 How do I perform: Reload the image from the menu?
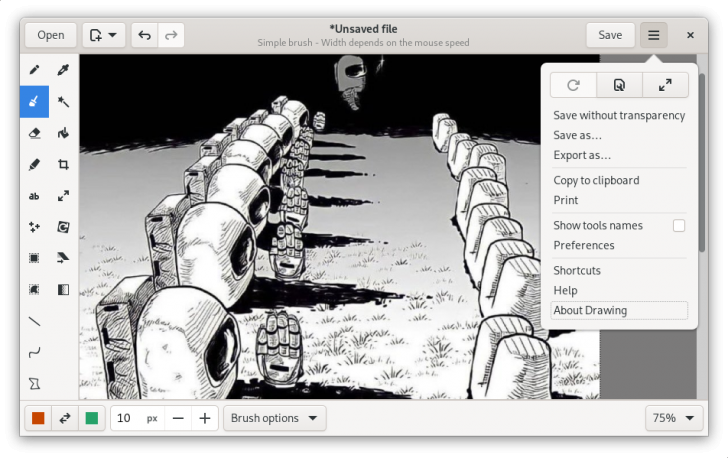tap(573, 85)
